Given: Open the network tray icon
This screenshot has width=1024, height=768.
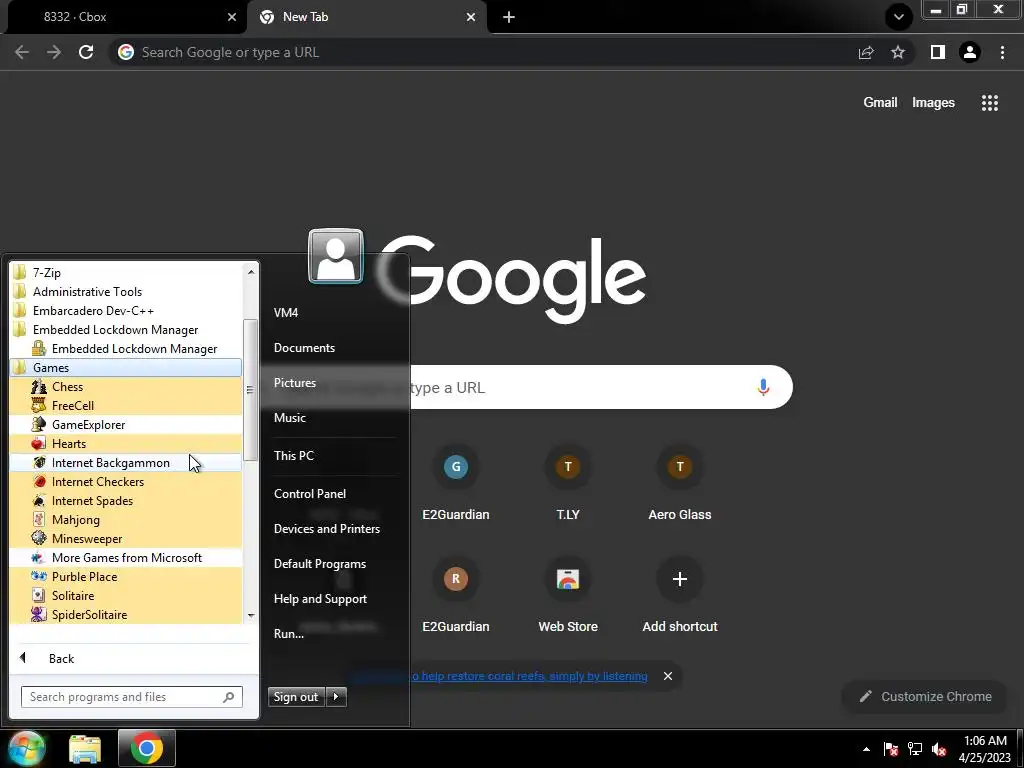Looking at the screenshot, I should [x=915, y=749].
